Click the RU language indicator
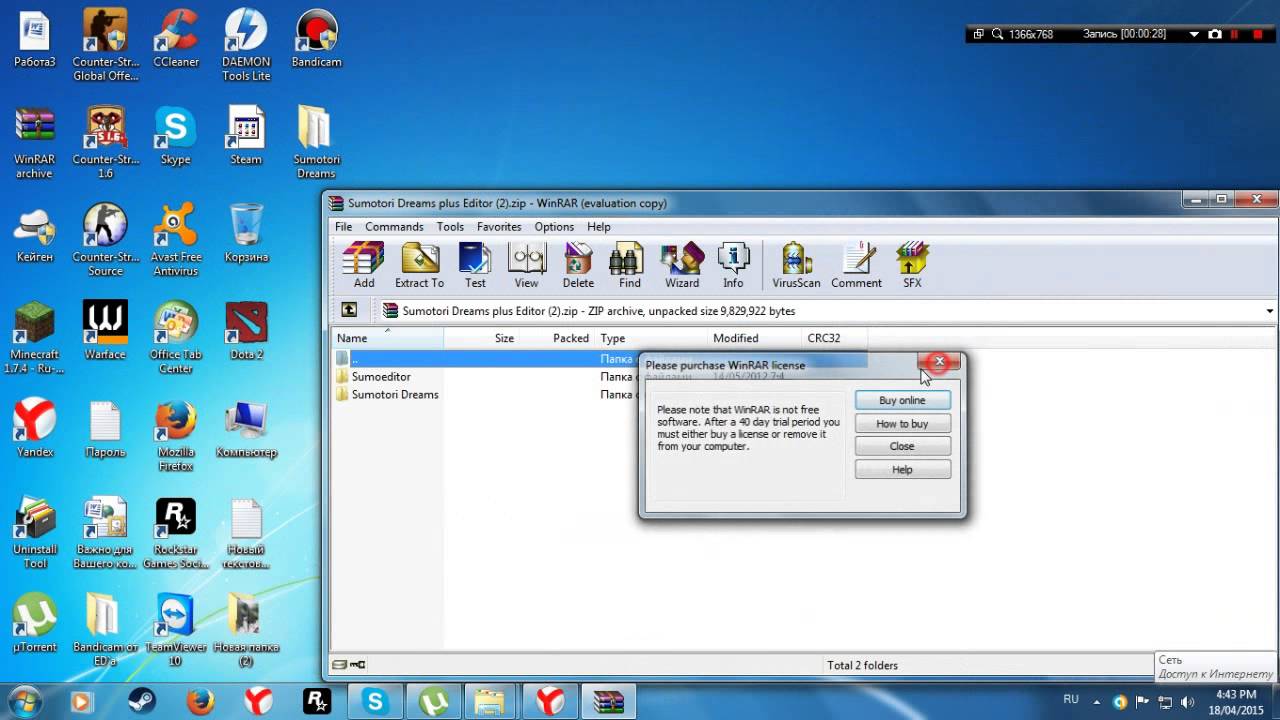The width and height of the screenshot is (1280, 720). point(1071,700)
